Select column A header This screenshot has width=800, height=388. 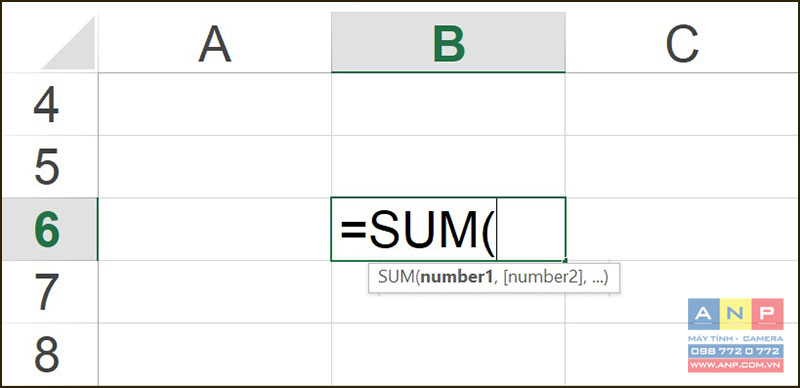[215, 43]
